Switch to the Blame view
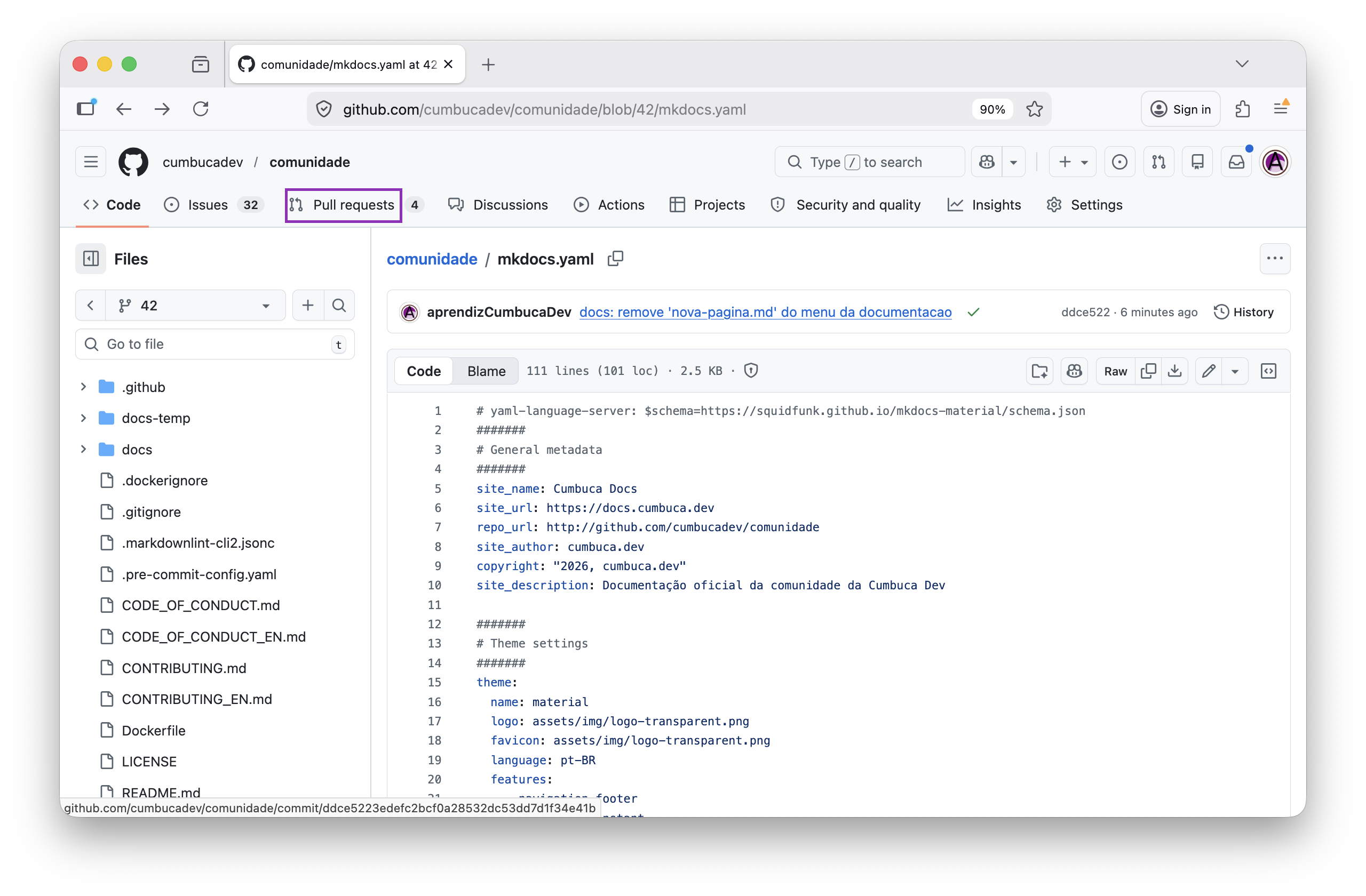The height and width of the screenshot is (896, 1366). tap(486, 371)
